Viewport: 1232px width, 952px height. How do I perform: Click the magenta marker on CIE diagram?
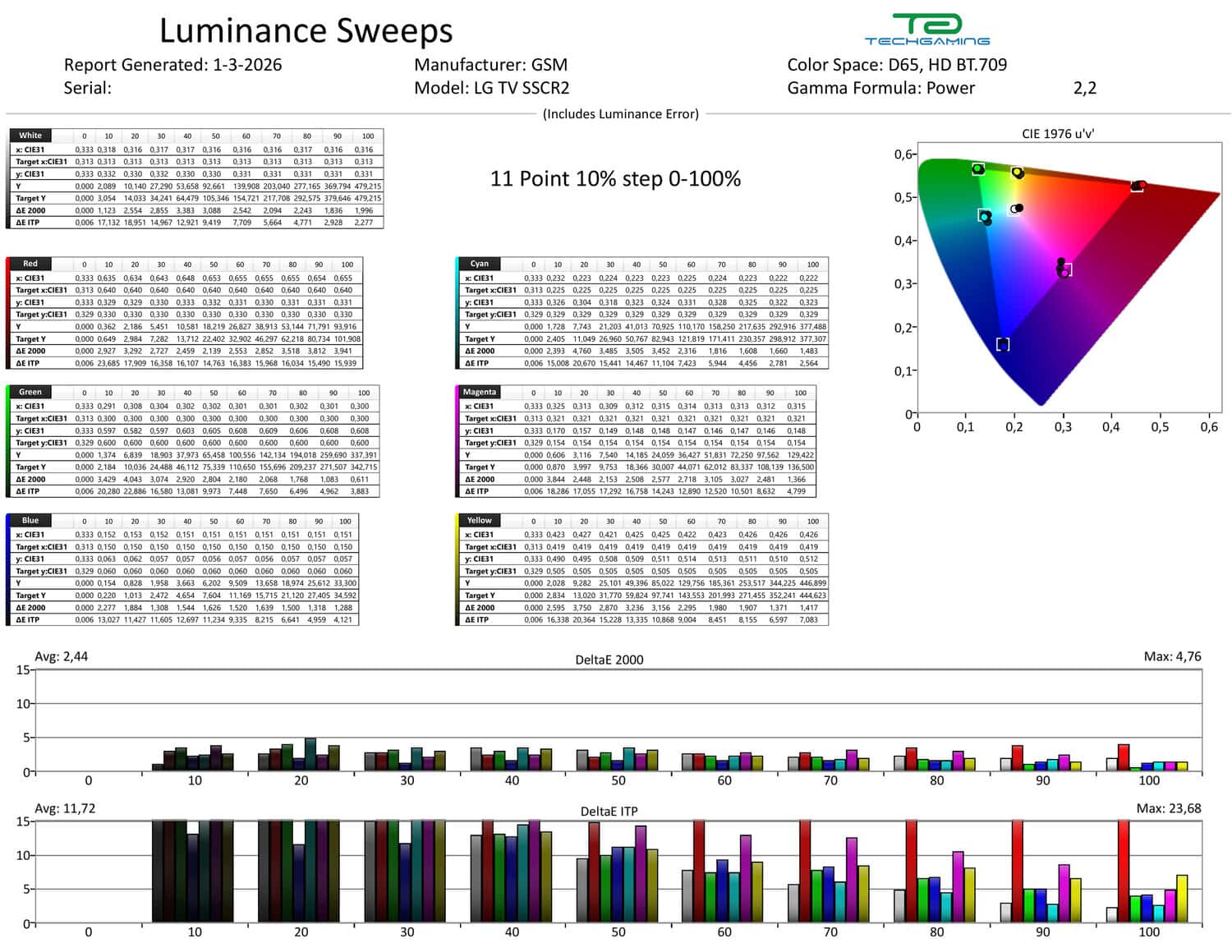(1064, 269)
